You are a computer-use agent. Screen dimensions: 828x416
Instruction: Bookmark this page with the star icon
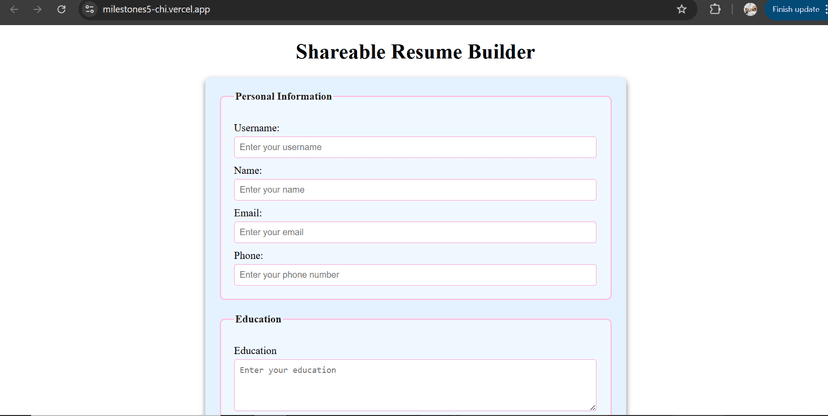[x=682, y=10]
